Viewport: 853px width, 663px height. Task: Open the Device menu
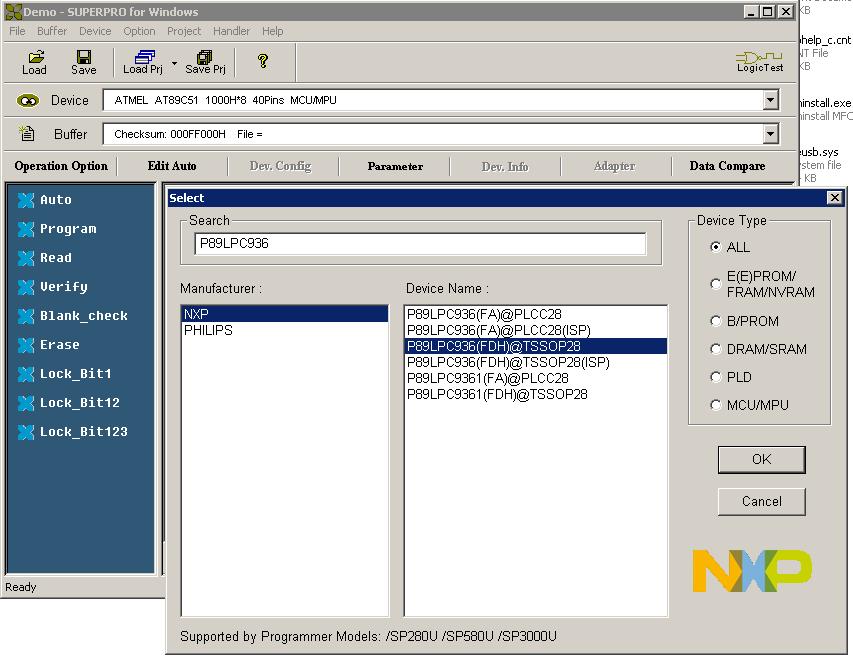coord(95,31)
